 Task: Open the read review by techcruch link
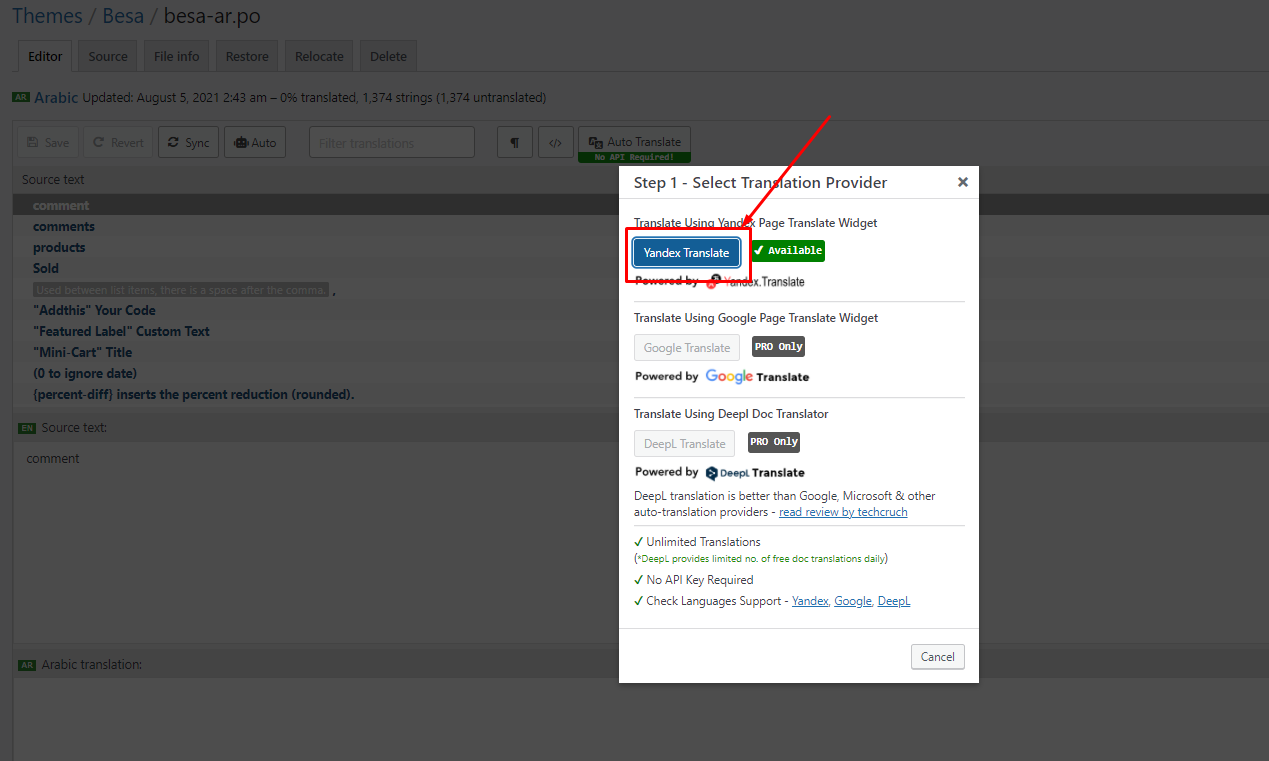click(843, 512)
